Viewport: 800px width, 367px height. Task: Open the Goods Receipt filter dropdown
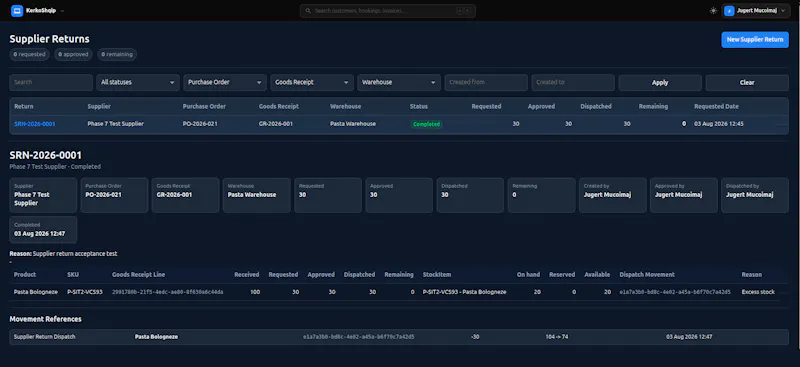tap(312, 82)
